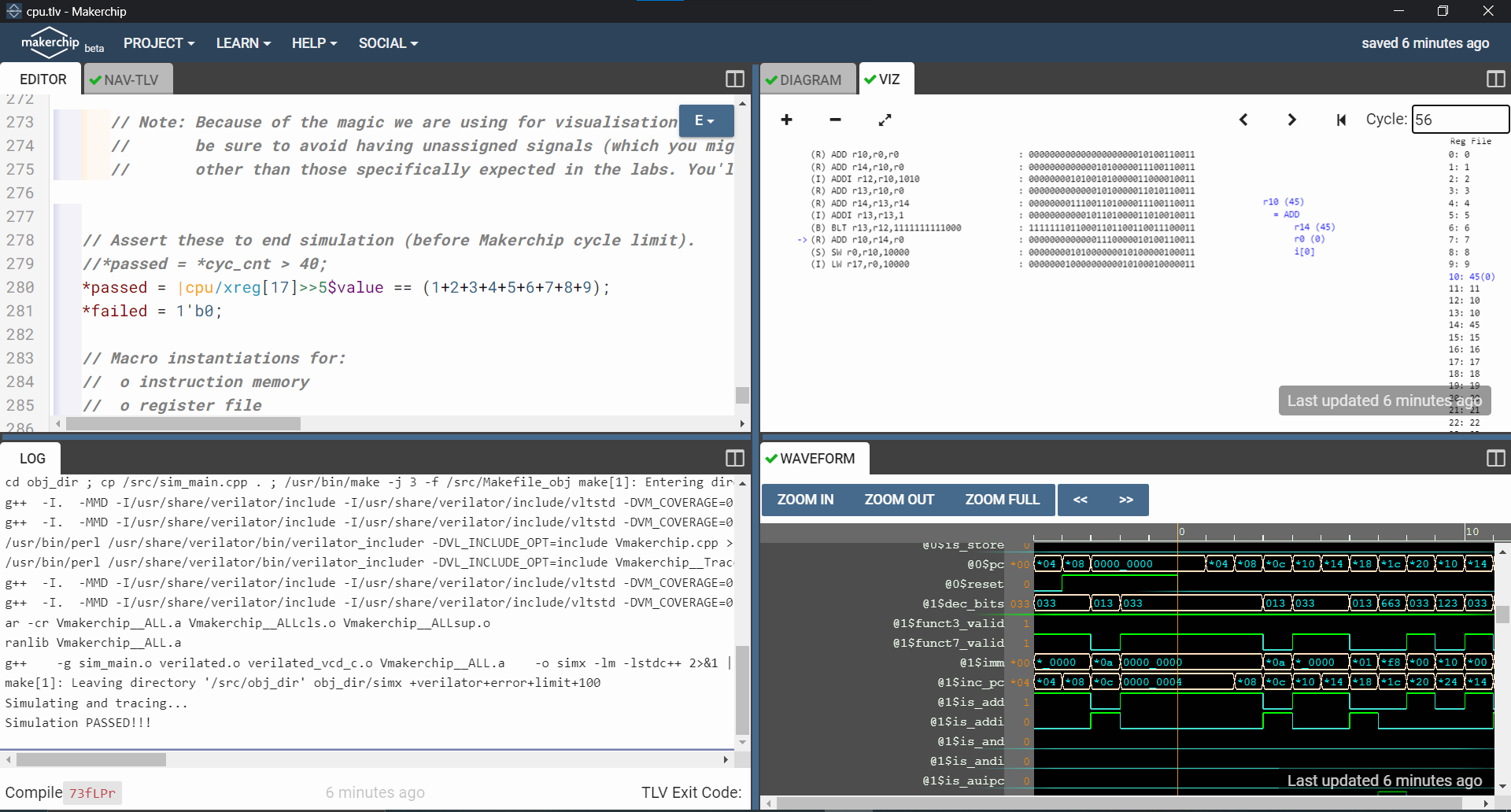Select the @0$reset signal row
Screen dimensions: 1511x812
click(974, 584)
